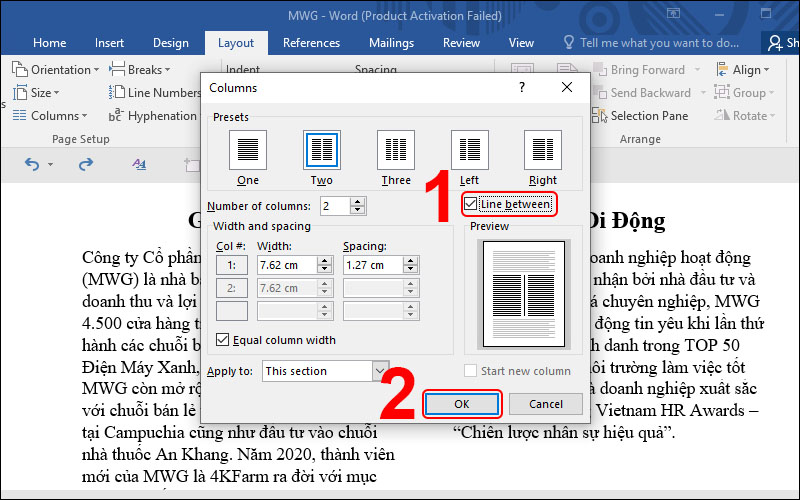Click the Share person icon
Screen dimensions: 800x500
(774, 43)
